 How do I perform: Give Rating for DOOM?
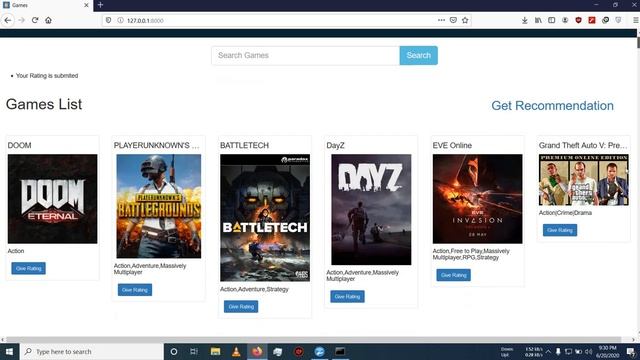29,268
